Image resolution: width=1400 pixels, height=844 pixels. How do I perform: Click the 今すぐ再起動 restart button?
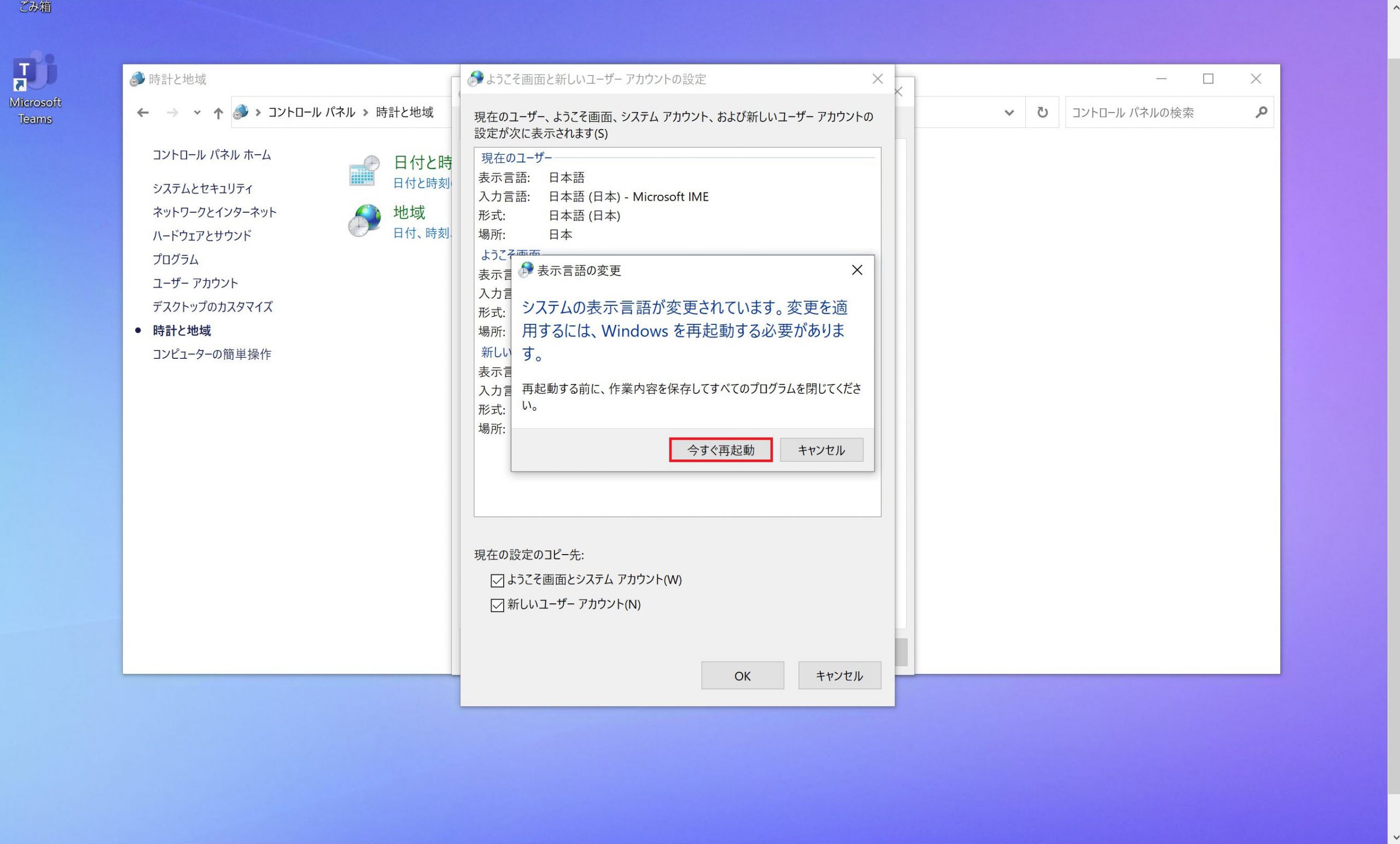click(x=720, y=450)
